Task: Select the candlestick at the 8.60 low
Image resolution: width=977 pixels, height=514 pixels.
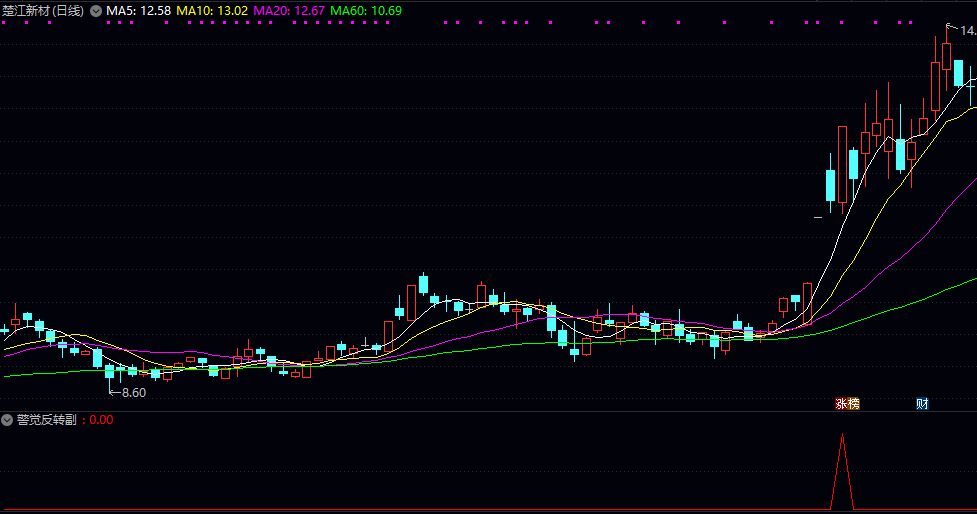Action: pos(110,373)
